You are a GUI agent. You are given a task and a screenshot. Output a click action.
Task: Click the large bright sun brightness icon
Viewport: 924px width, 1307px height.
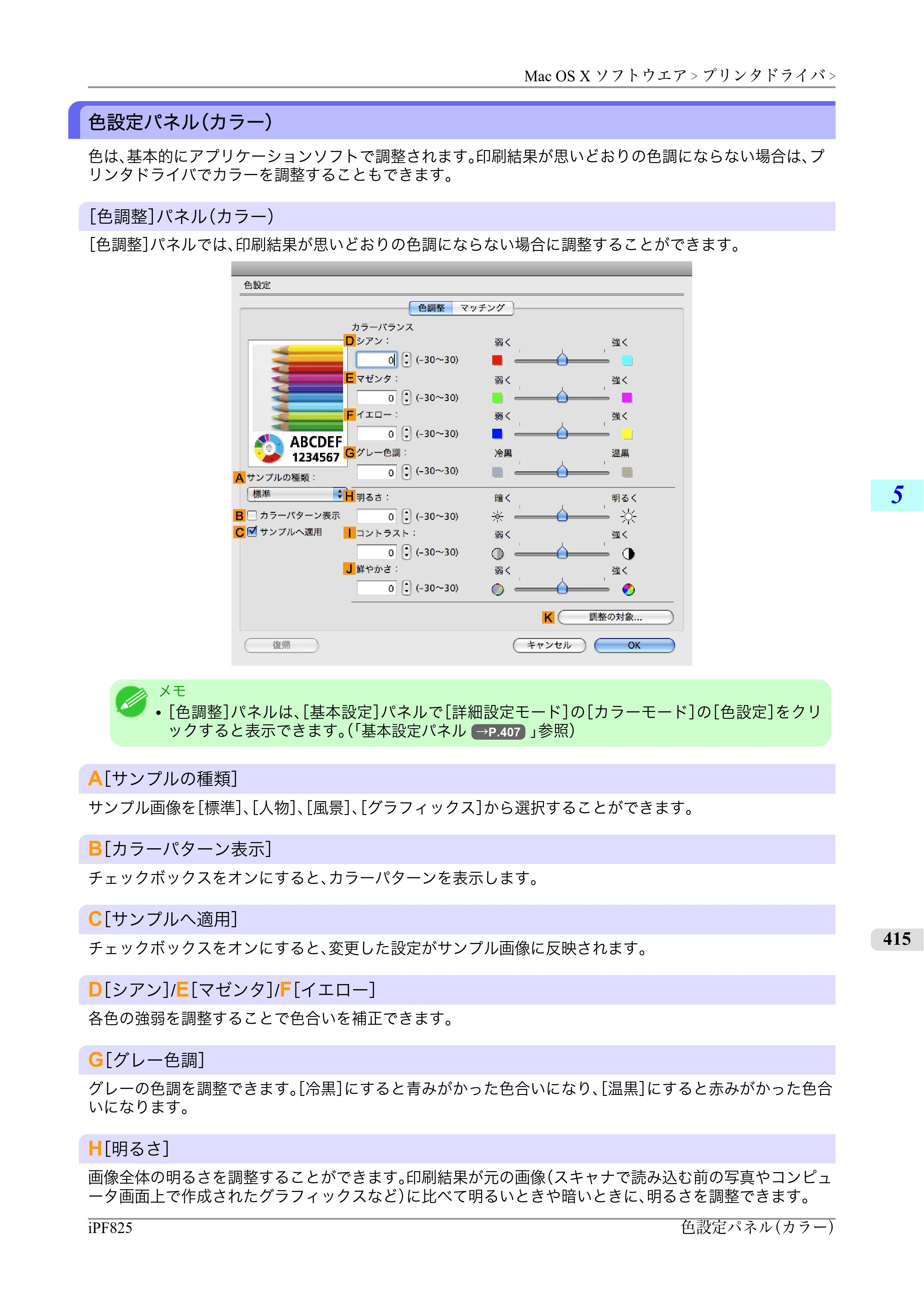coord(628,517)
